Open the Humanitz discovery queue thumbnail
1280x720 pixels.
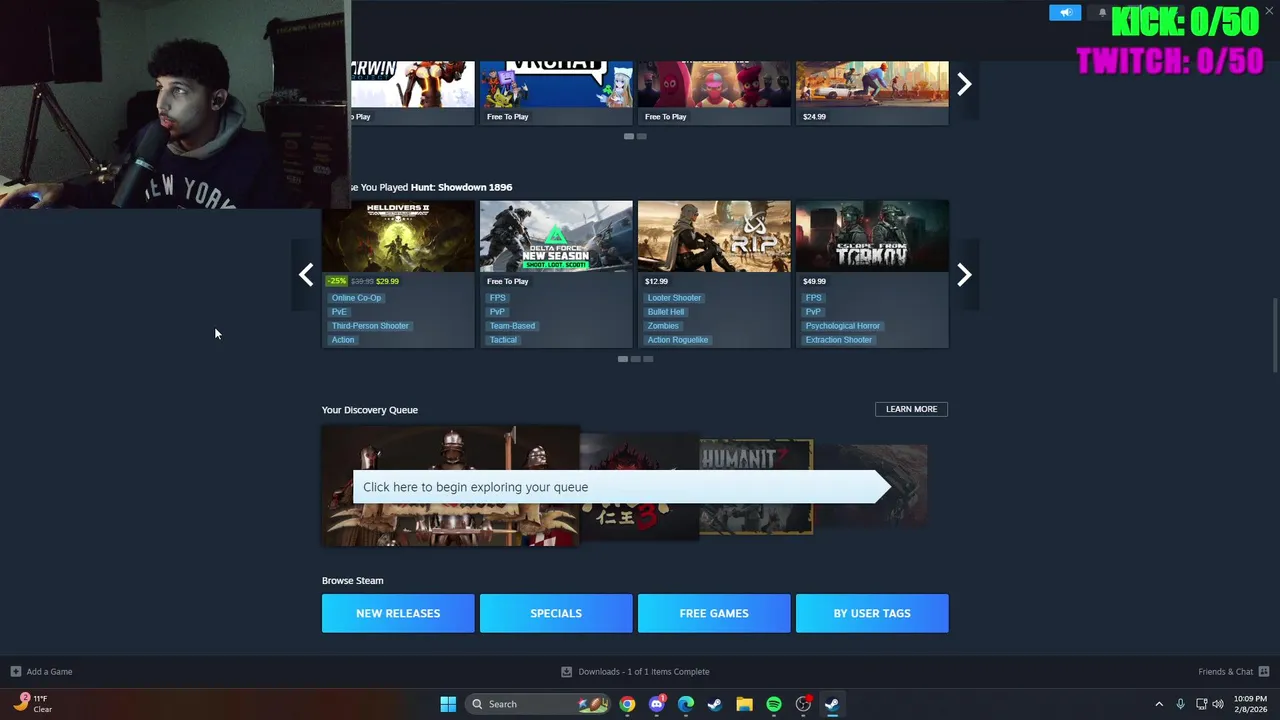(756, 486)
